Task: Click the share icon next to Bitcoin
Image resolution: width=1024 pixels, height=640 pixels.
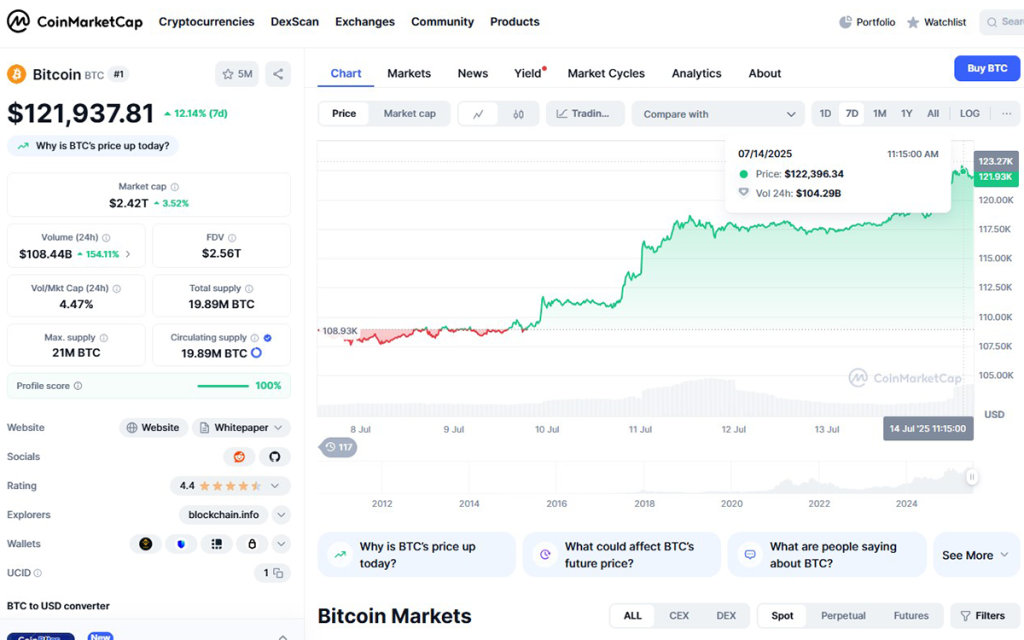Action: (278, 74)
